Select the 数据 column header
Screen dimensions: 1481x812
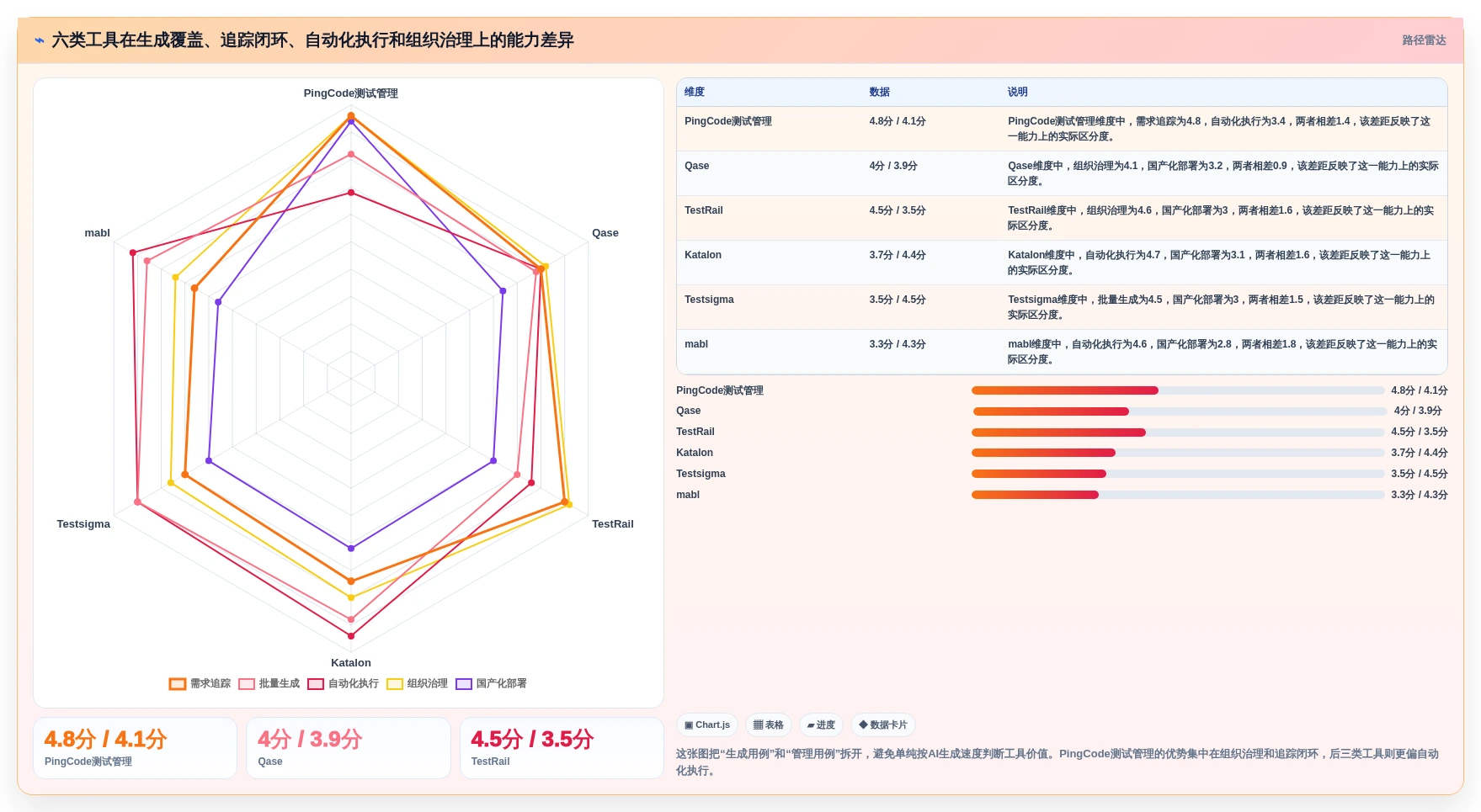point(880,92)
